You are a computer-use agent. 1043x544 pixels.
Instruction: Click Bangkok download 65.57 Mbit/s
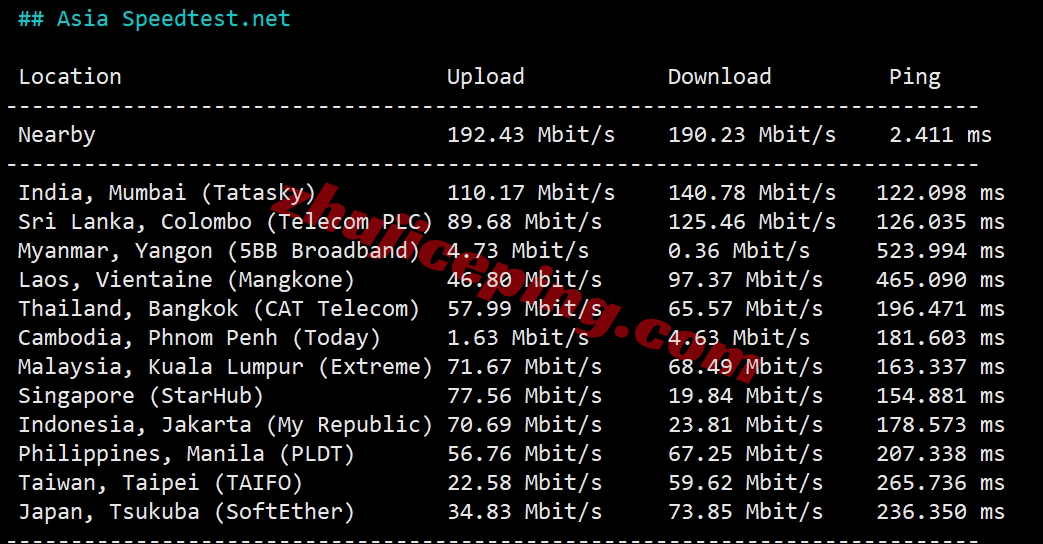coord(745,309)
